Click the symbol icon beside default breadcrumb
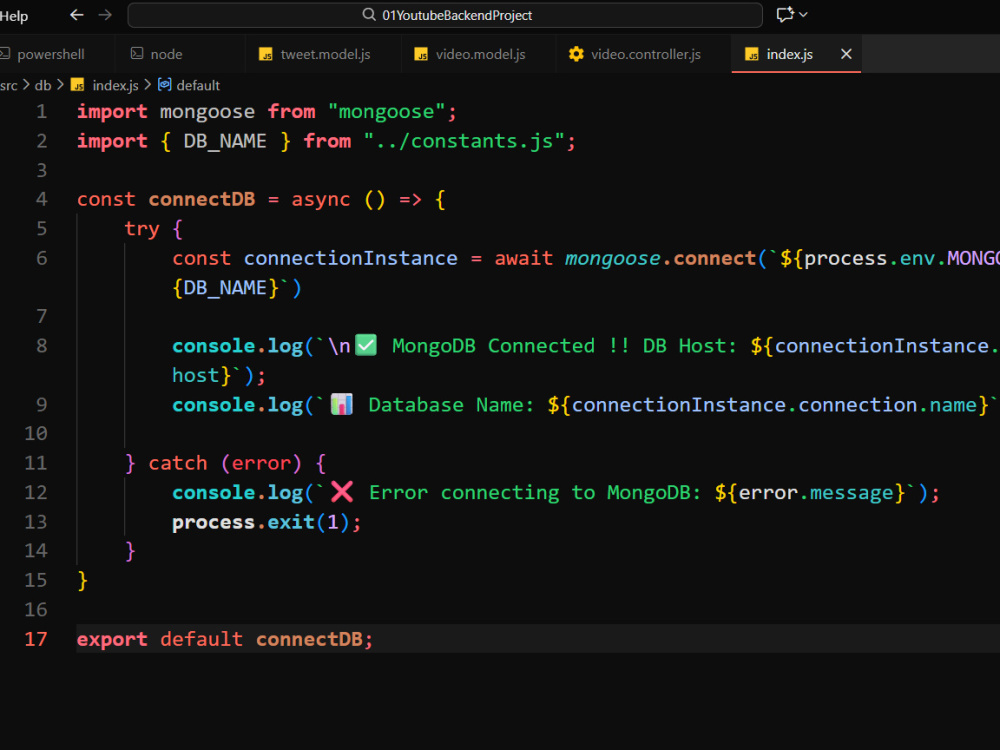Image resolution: width=1000 pixels, height=750 pixels. pos(165,85)
